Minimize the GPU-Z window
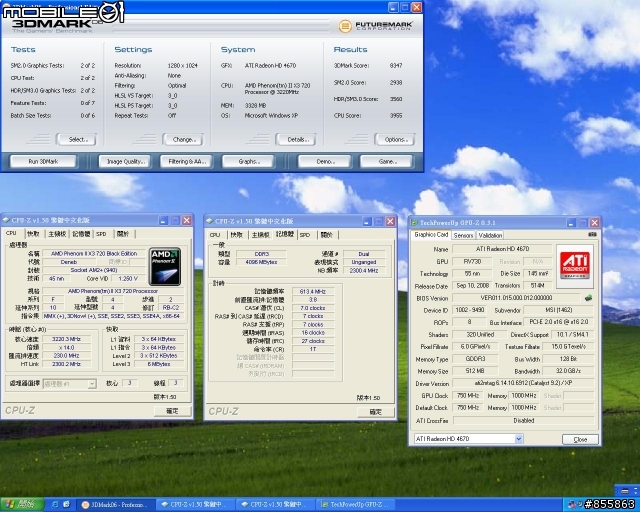 [x=571, y=223]
